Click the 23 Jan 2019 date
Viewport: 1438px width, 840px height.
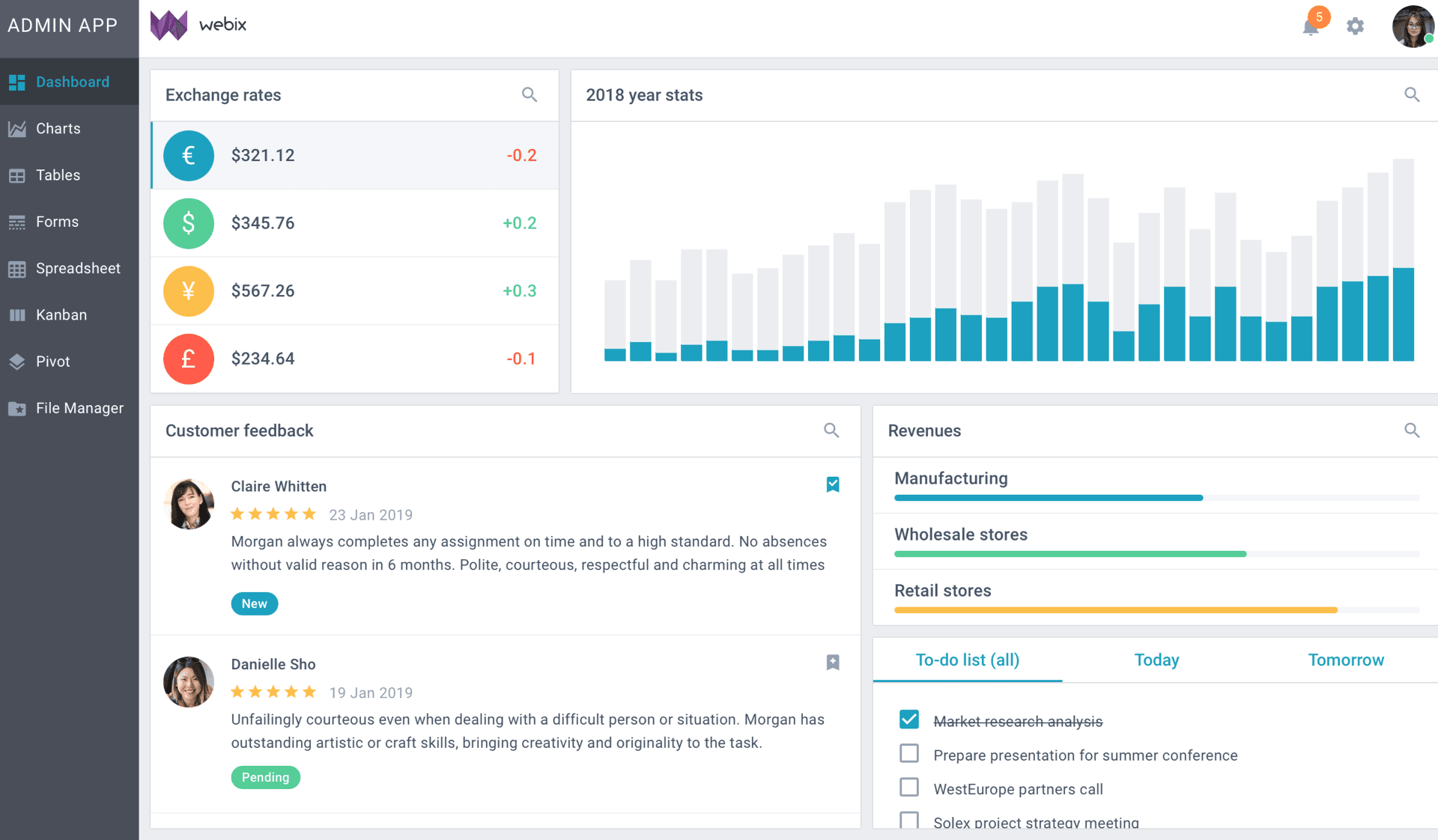371,515
